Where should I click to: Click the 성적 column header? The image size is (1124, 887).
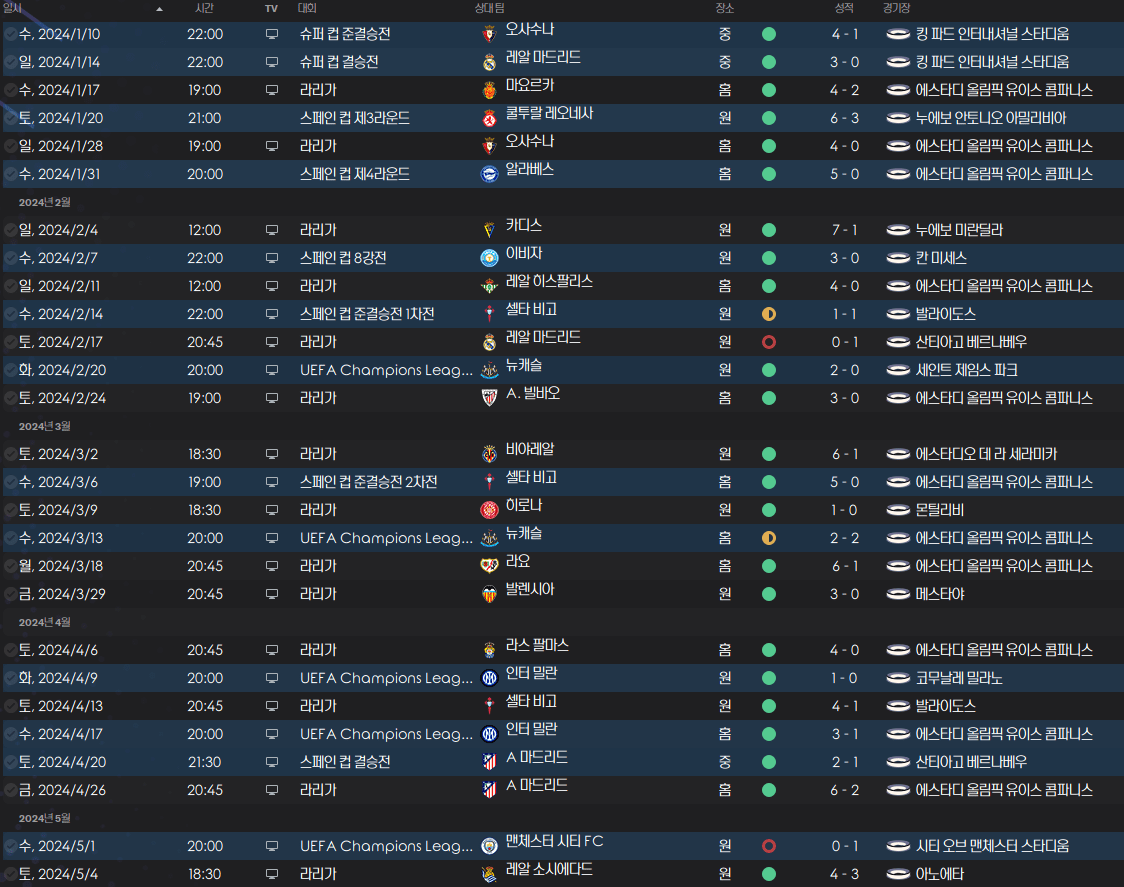[x=844, y=8]
